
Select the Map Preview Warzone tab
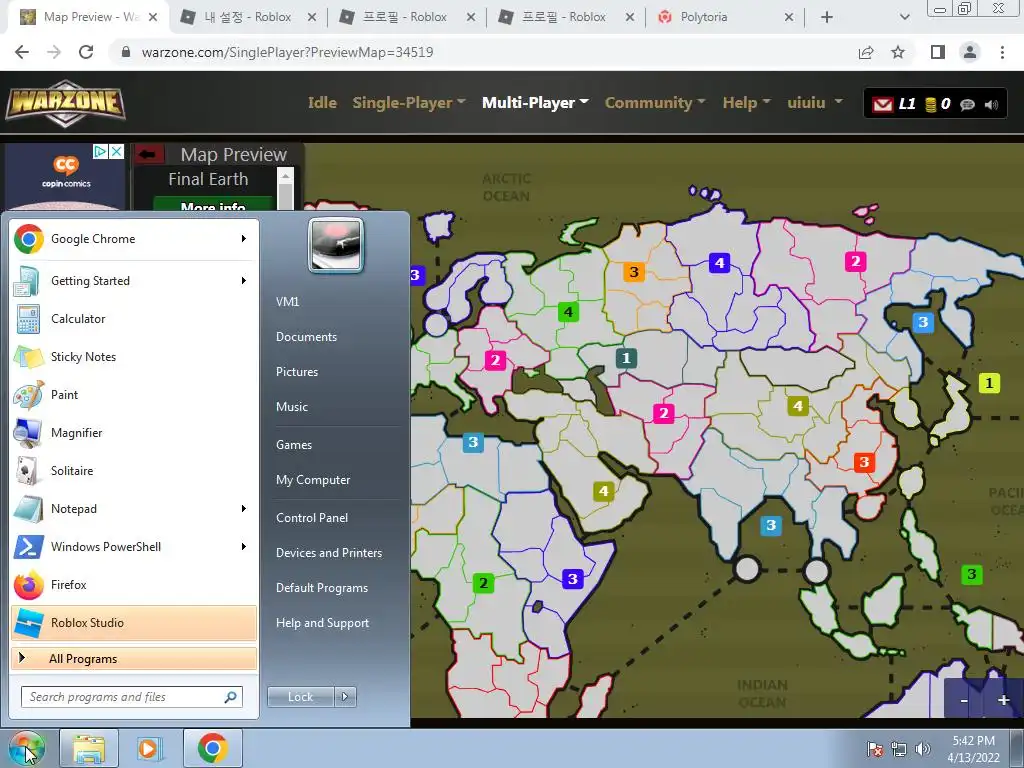point(88,17)
